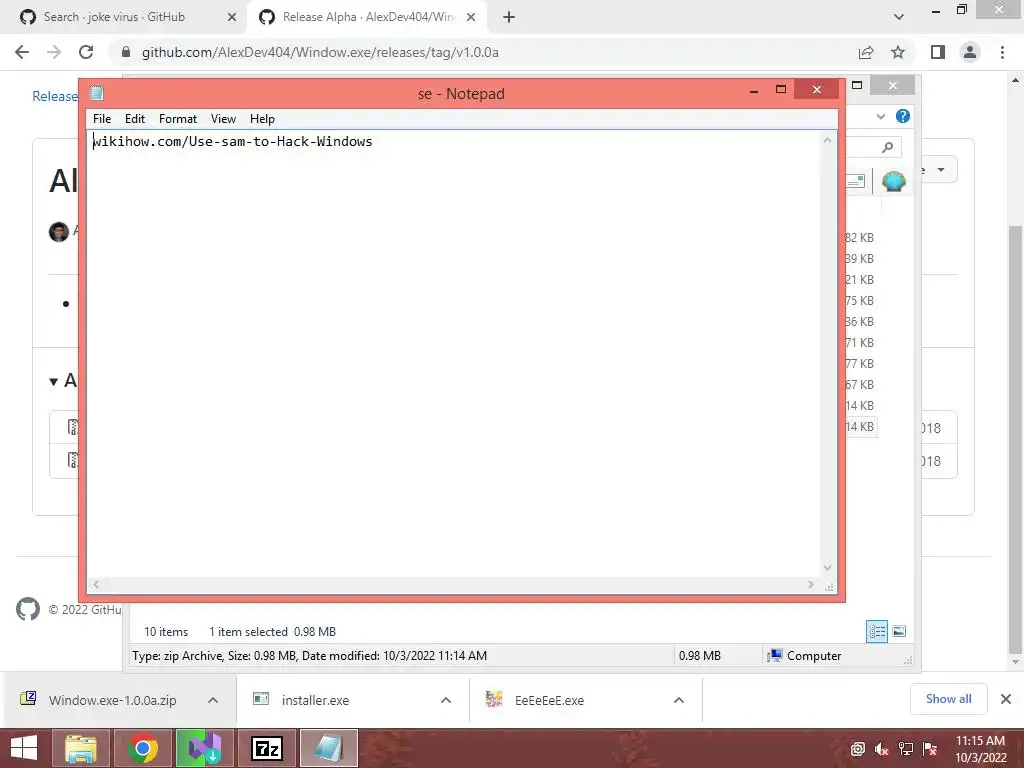This screenshot has width=1024, height=768.
Task: Click into the Notepad text area
Action: point(454,353)
